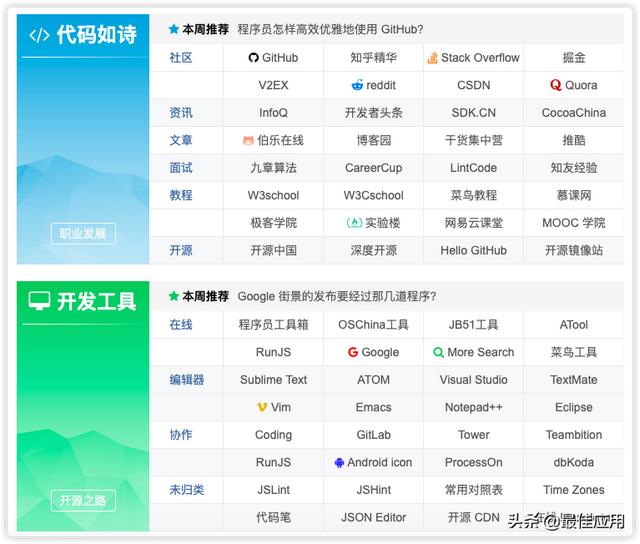Screen dimensions: 640x544
Task: Open the 博客园 link
Action: (x=373, y=140)
